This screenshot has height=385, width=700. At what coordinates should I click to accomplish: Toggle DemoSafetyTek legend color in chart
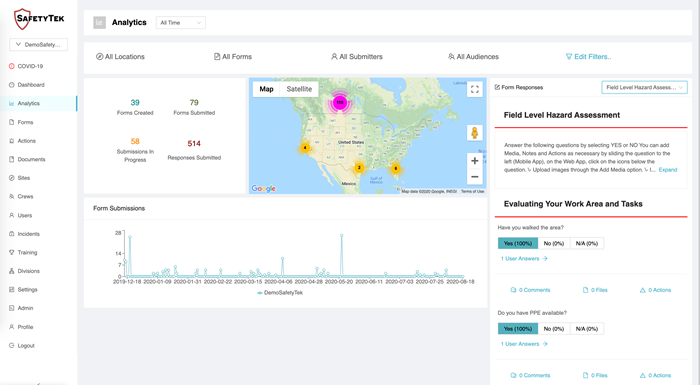(x=260, y=293)
